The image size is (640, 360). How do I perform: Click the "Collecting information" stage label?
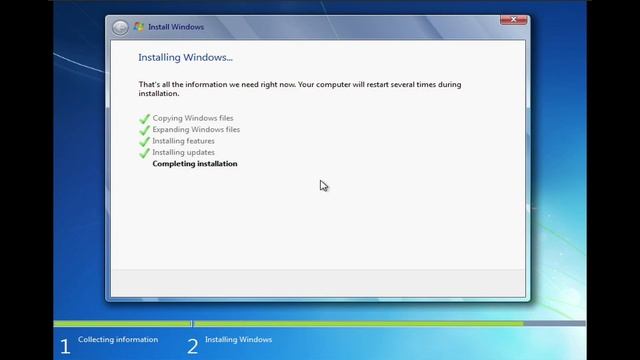[x=118, y=340]
